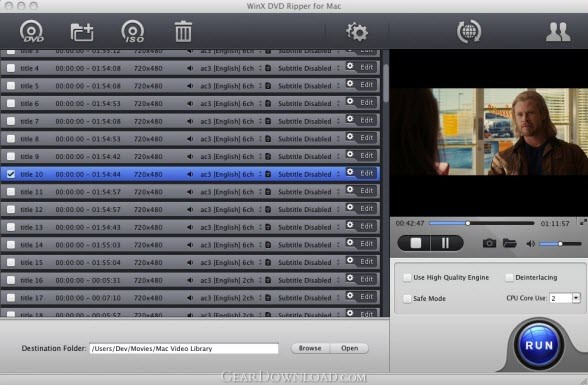Check the title 12 checkbox
The height and width of the screenshot is (385, 588).
coord(11,209)
